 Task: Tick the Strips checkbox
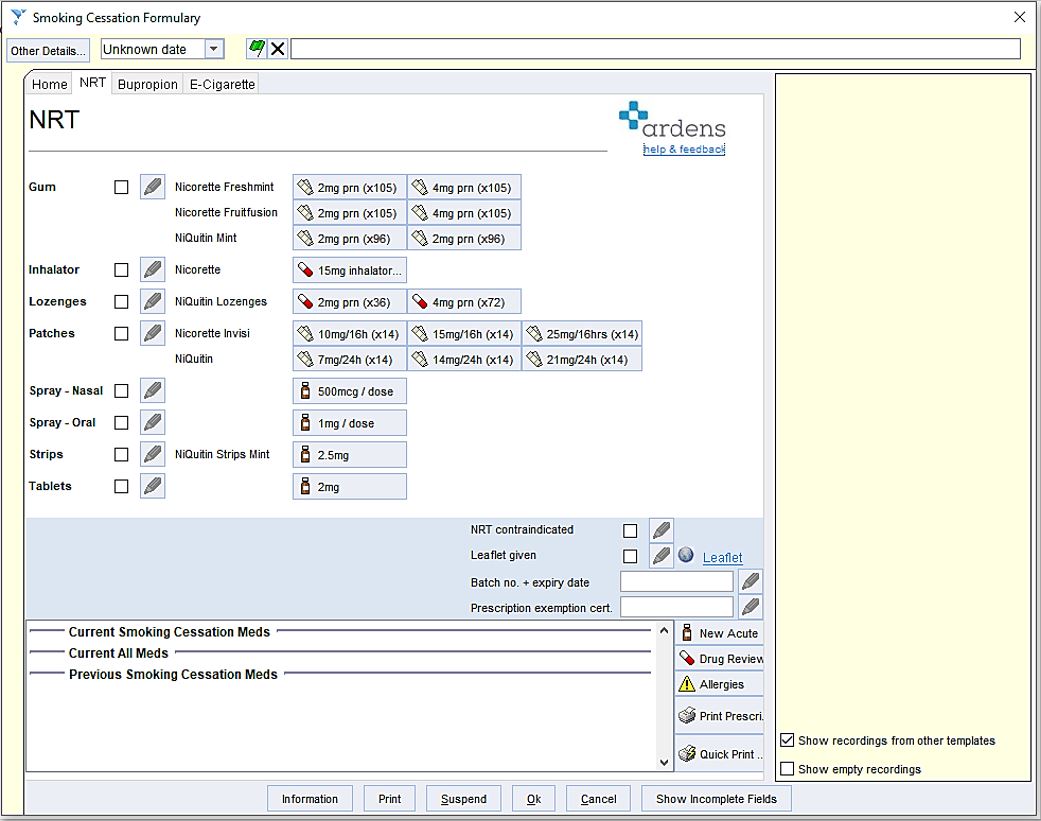pos(121,455)
